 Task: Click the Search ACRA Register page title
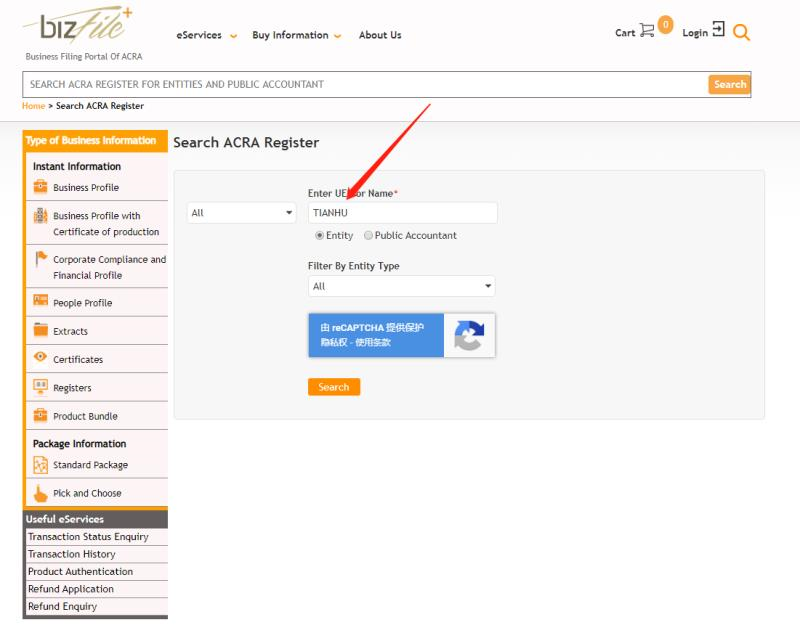click(246, 142)
